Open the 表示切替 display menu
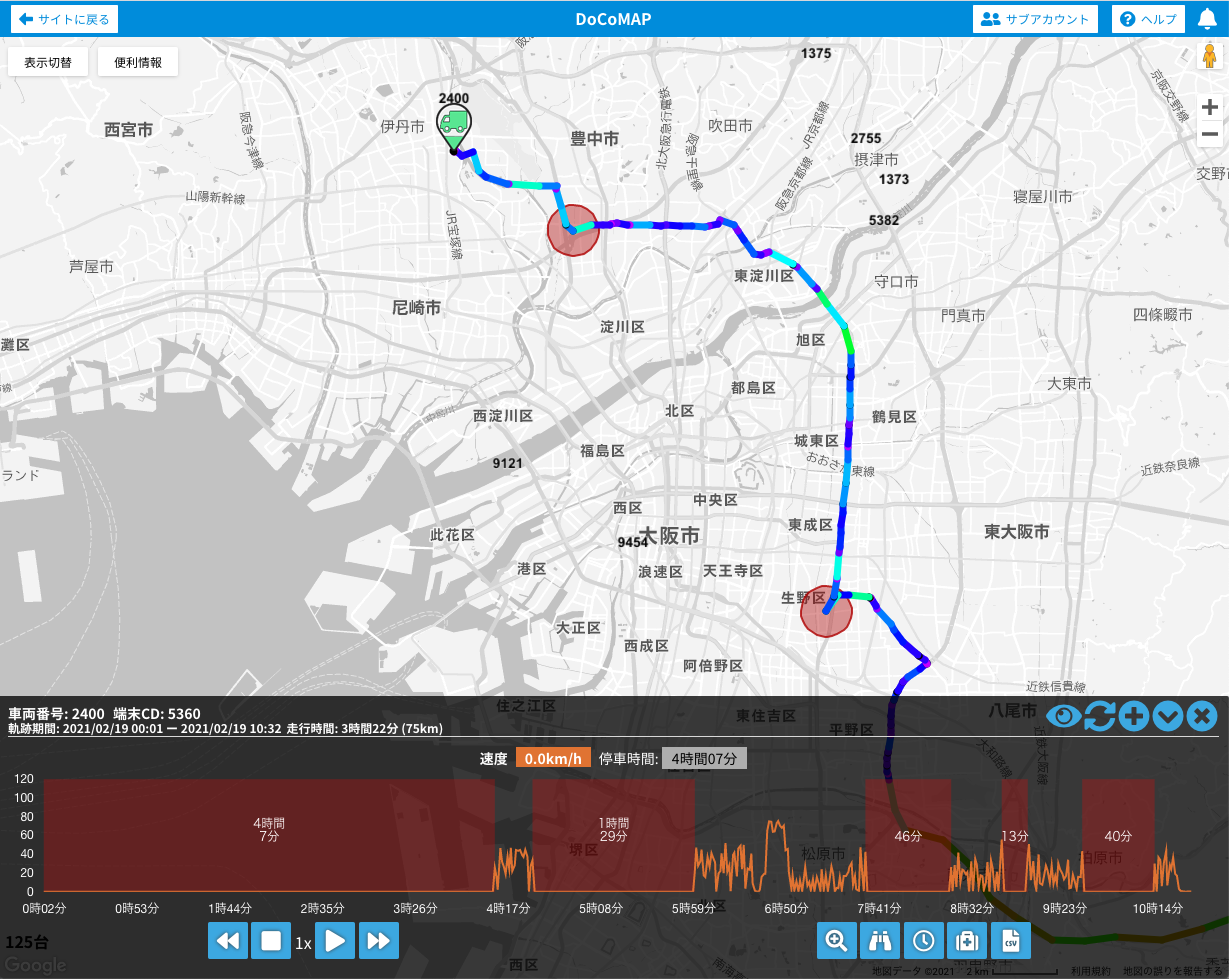Image resolution: width=1229 pixels, height=979 pixels. (48, 62)
